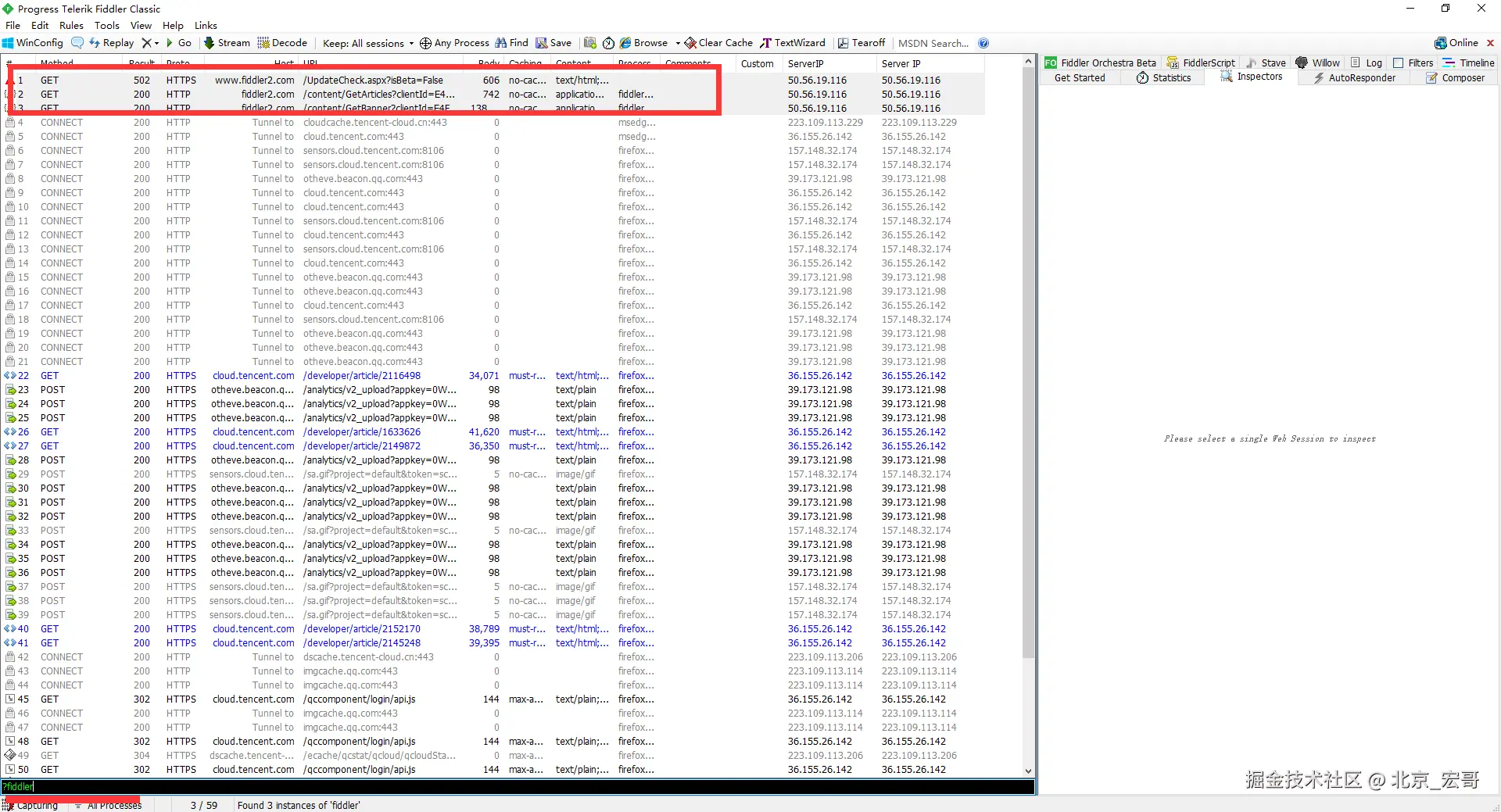This screenshot has width=1501, height=812.
Task: Click the Tearoff toolbar button
Action: 862,43
